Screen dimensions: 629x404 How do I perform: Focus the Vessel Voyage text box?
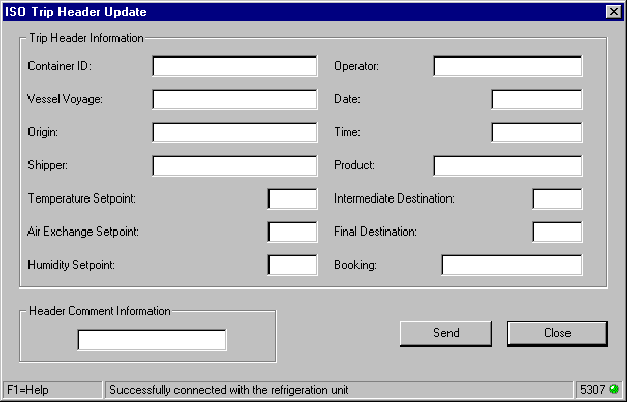pos(235,99)
